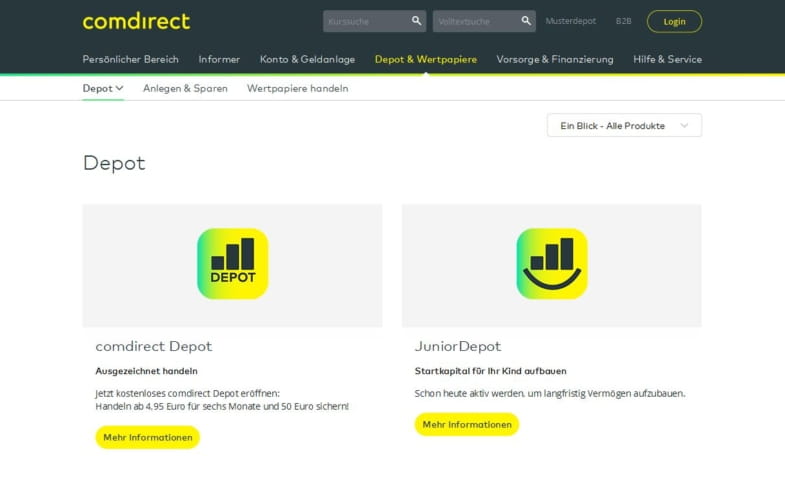This screenshot has width=785, height=487.
Task: Open Ein Blick - Alle Produkte dropdown
Action: [624, 125]
